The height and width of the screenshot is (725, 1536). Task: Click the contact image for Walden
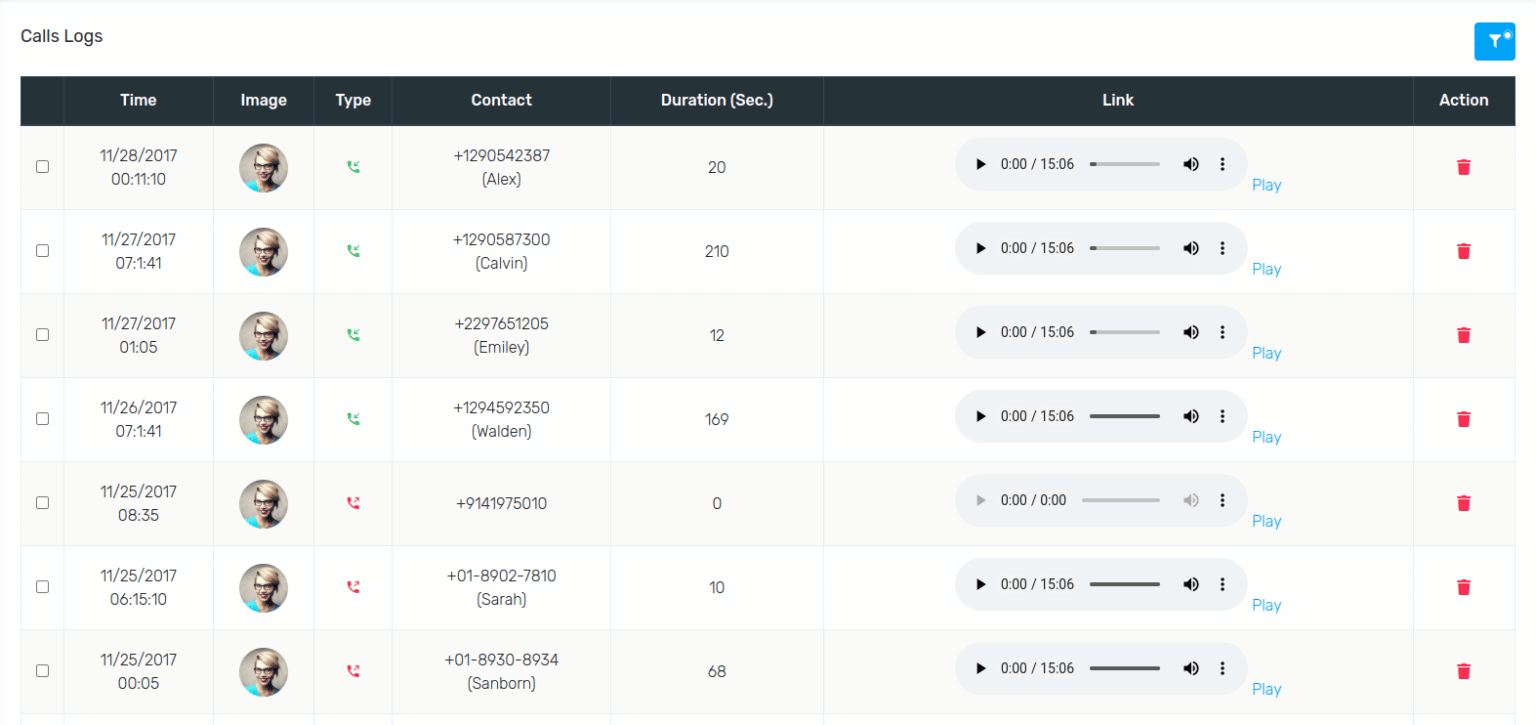(x=262, y=419)
